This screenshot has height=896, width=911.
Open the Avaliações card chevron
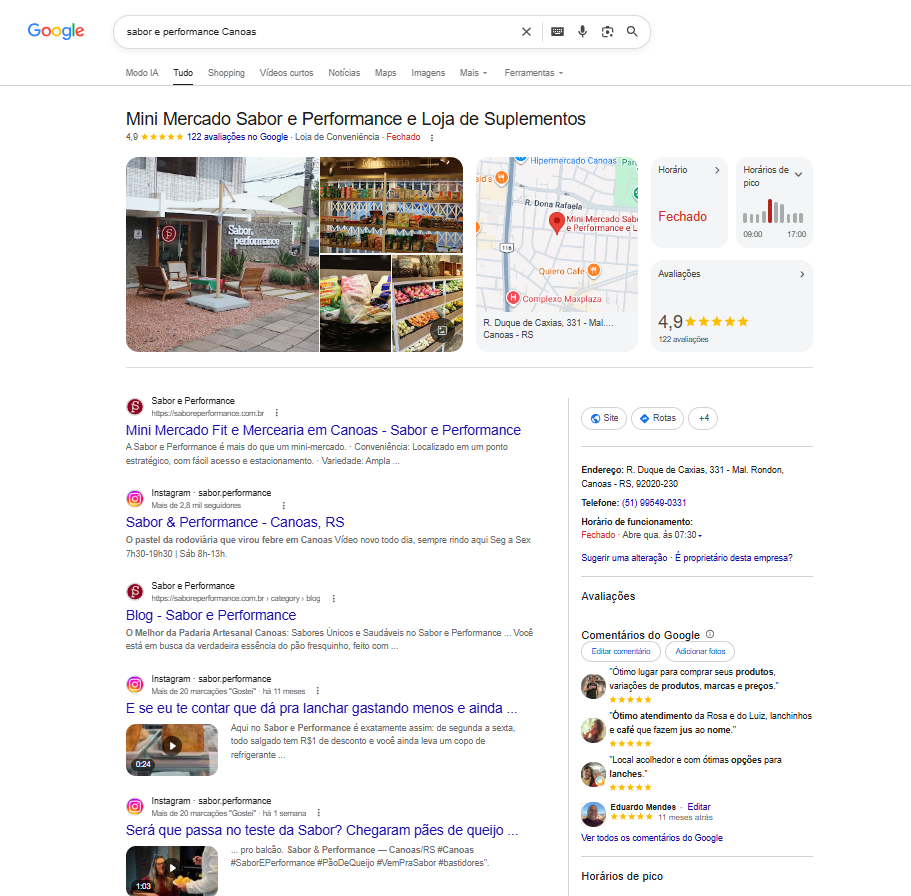click(x=802, y=274)
